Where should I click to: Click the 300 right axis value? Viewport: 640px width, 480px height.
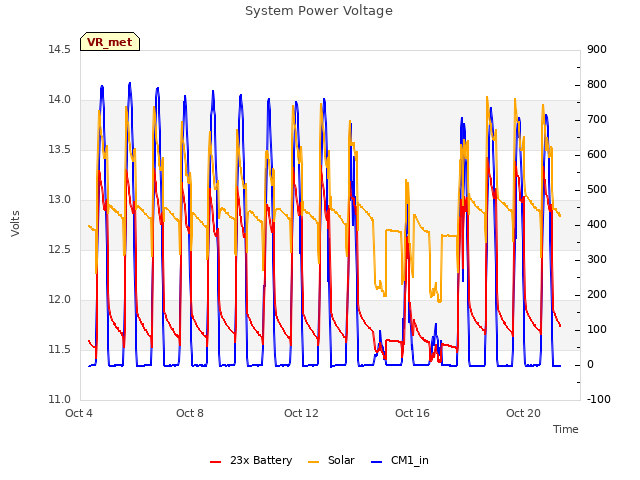pos(597,260)
